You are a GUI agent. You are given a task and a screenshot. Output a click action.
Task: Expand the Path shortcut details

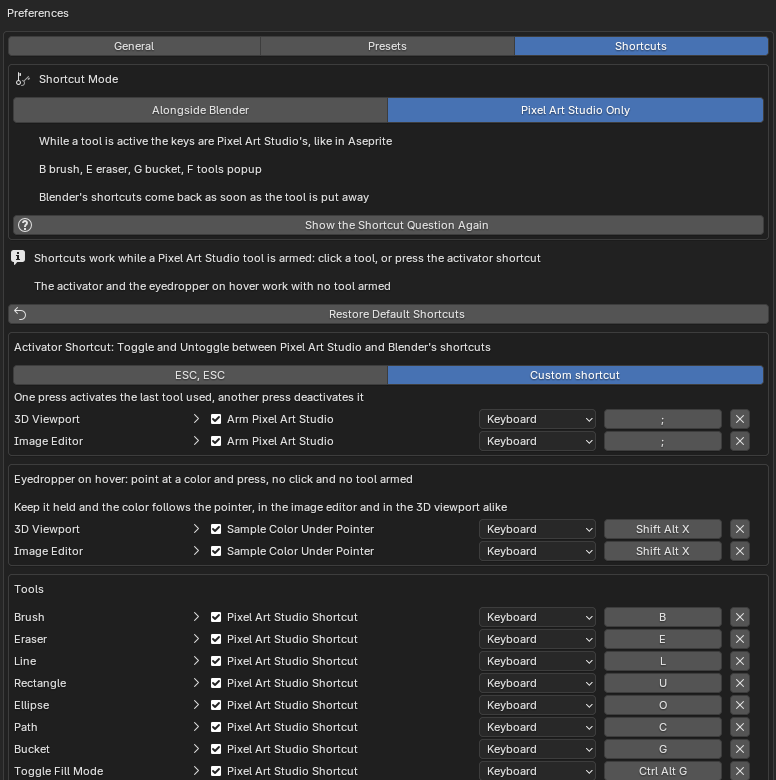(196, 727)
